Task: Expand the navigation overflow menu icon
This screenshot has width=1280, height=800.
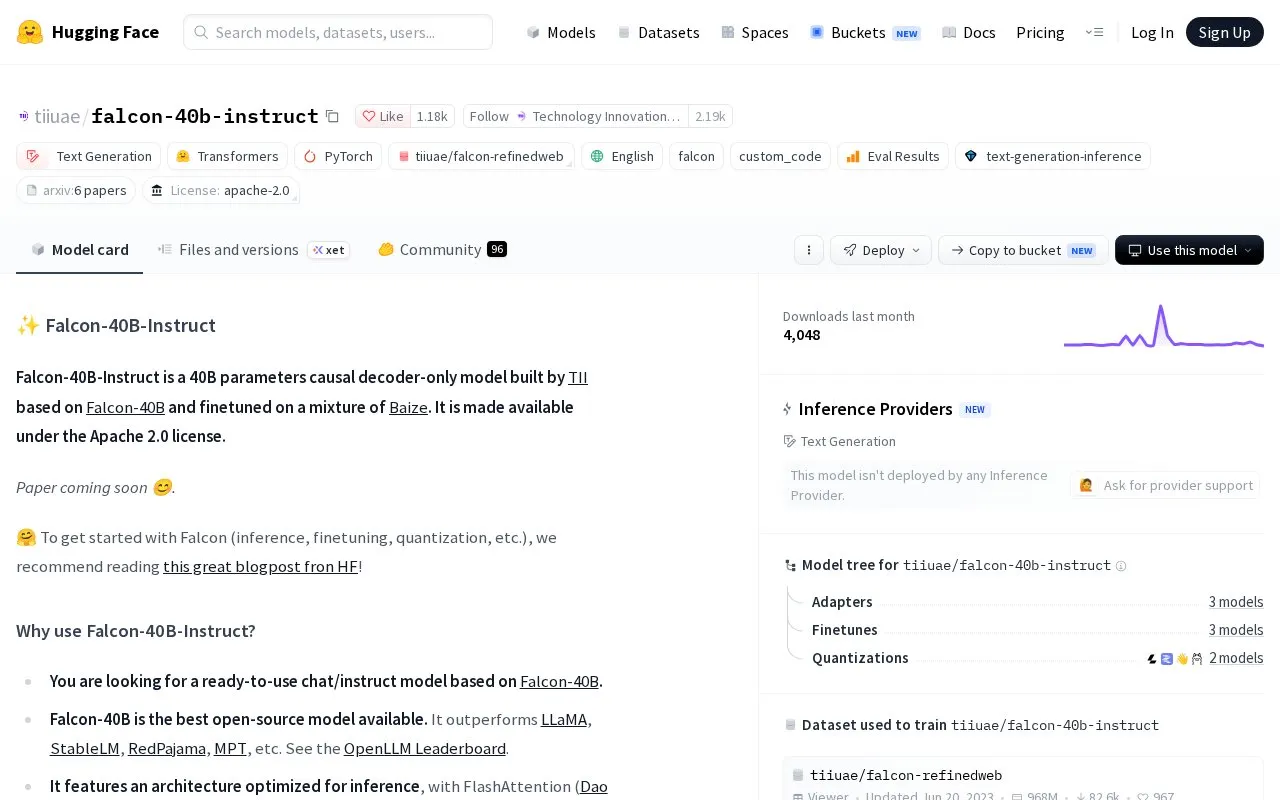Action: point(1094,32)
